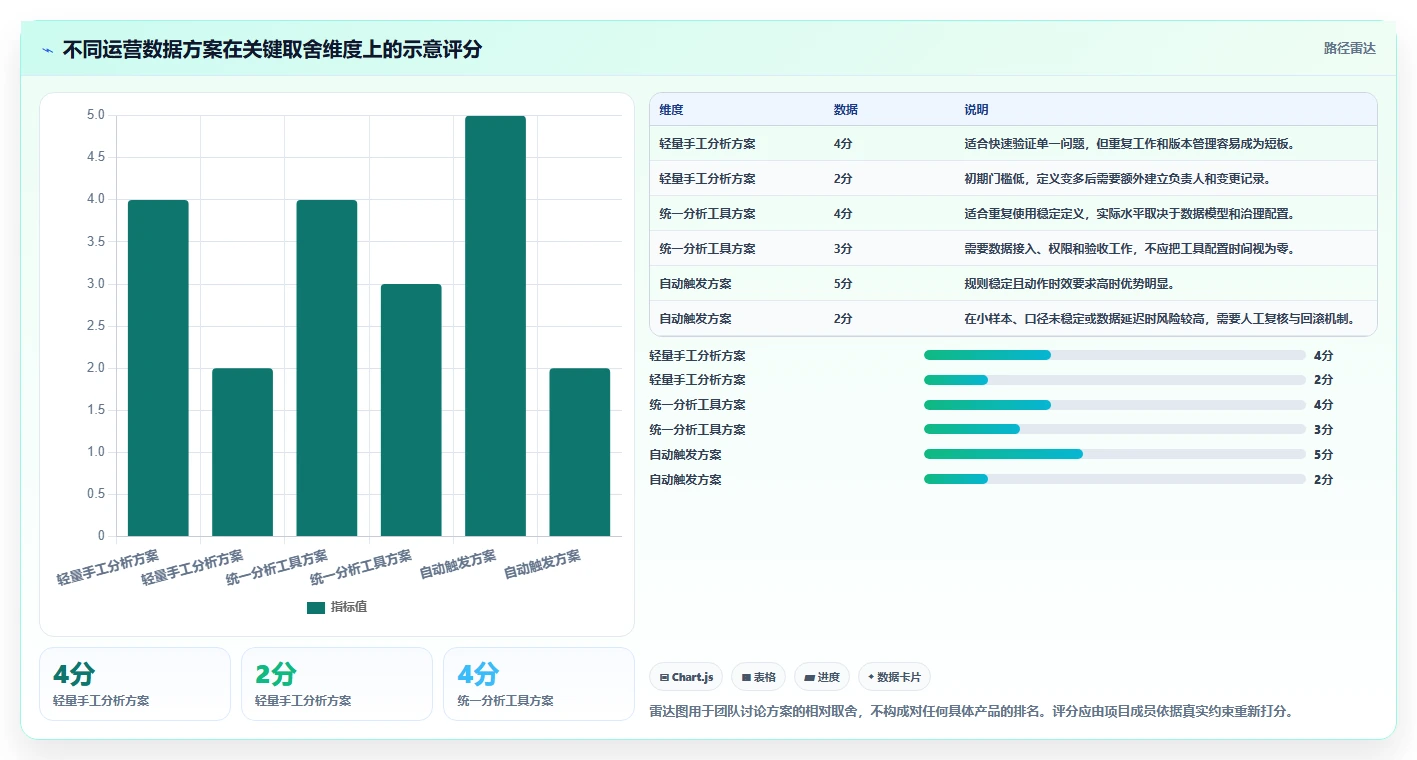This screenshot has height=760, width=1417.
Task: Click the 统一分析工具方案 chart bar at value 4.0
Action: coord(327,368)
